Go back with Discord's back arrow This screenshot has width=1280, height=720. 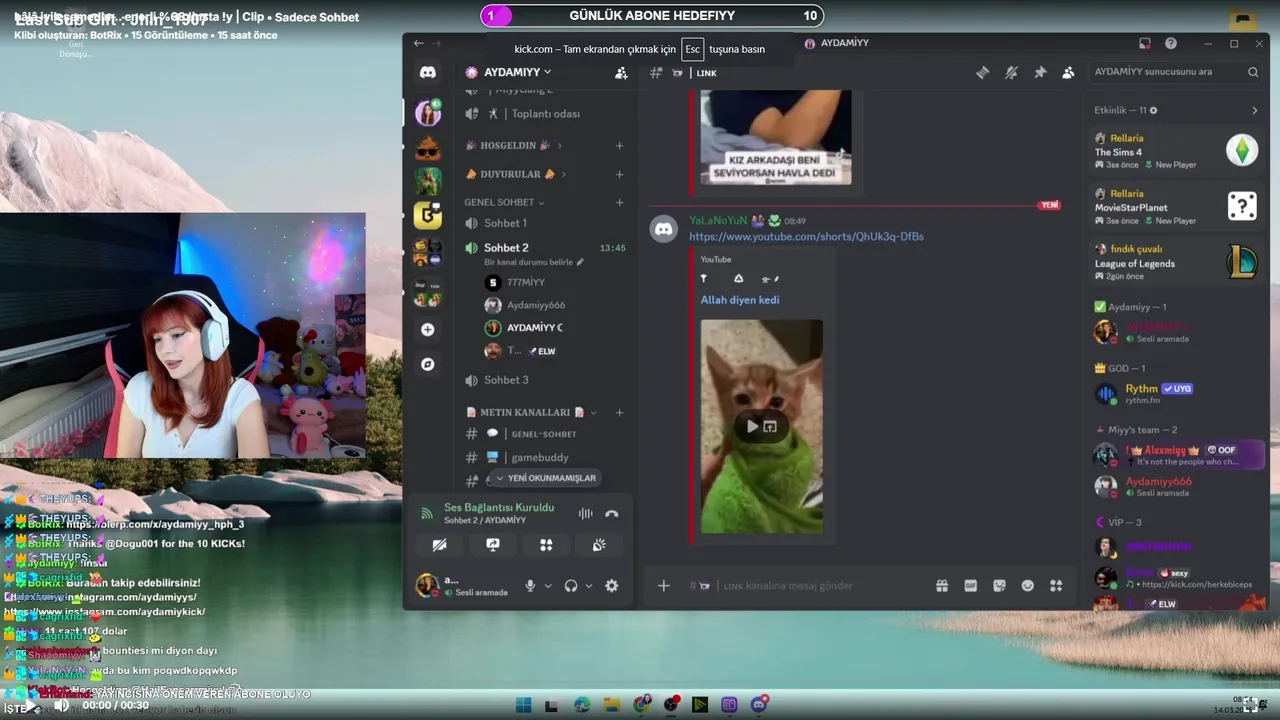418,43
